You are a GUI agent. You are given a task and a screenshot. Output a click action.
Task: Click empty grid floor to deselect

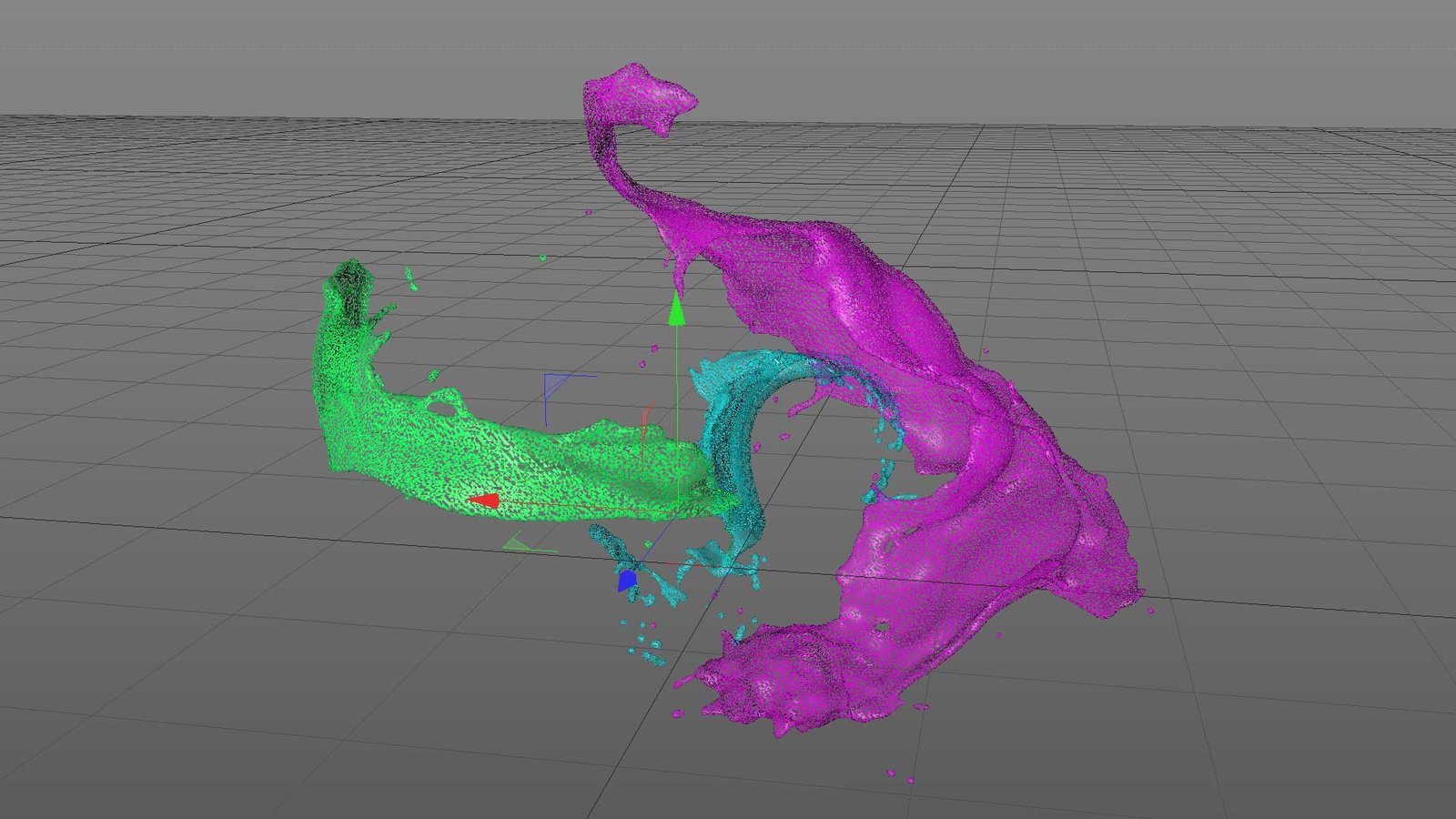coord(273,682)
